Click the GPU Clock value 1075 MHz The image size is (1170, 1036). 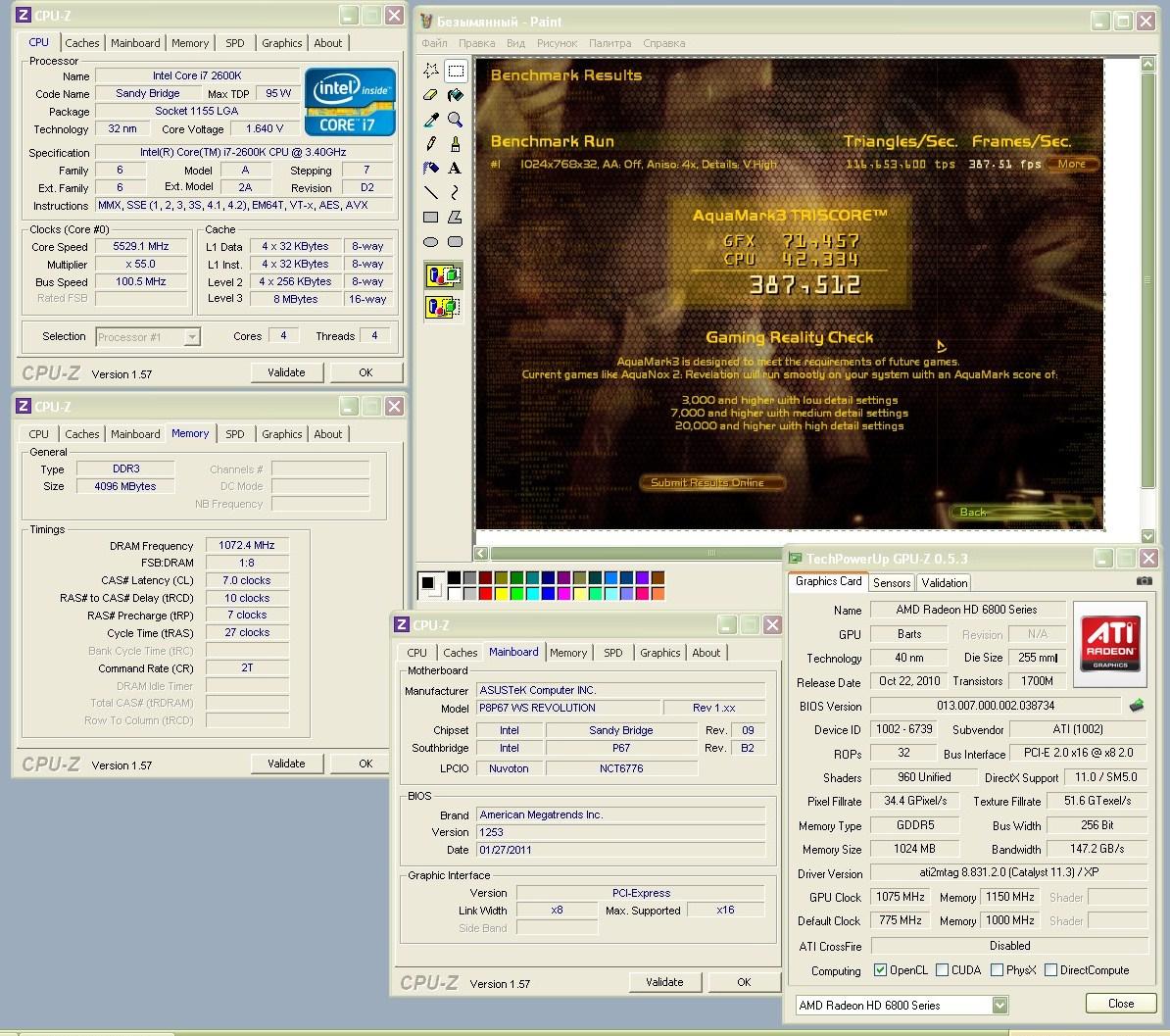tap(900, 897)
